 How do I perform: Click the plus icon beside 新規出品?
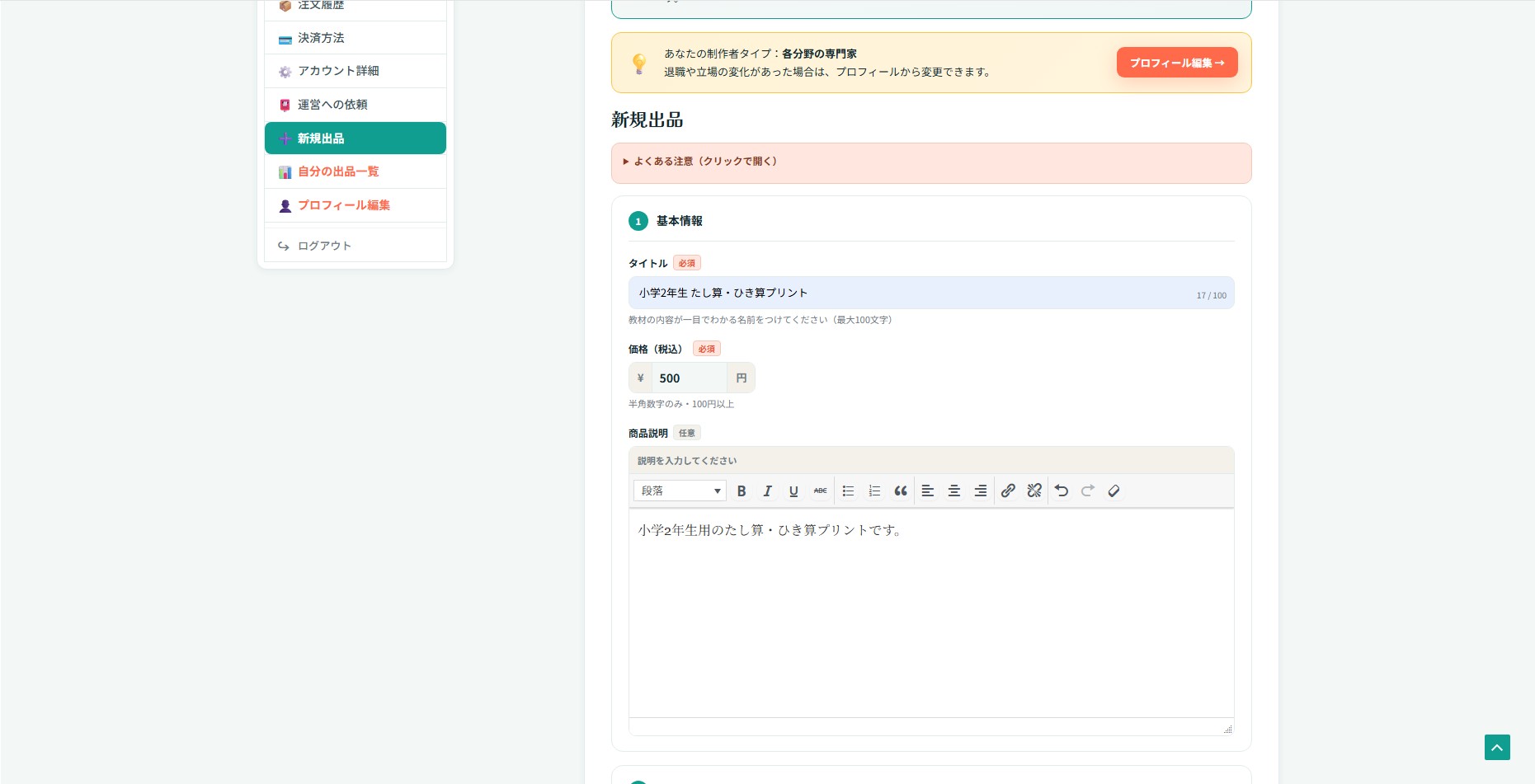[x=285, y=138]
